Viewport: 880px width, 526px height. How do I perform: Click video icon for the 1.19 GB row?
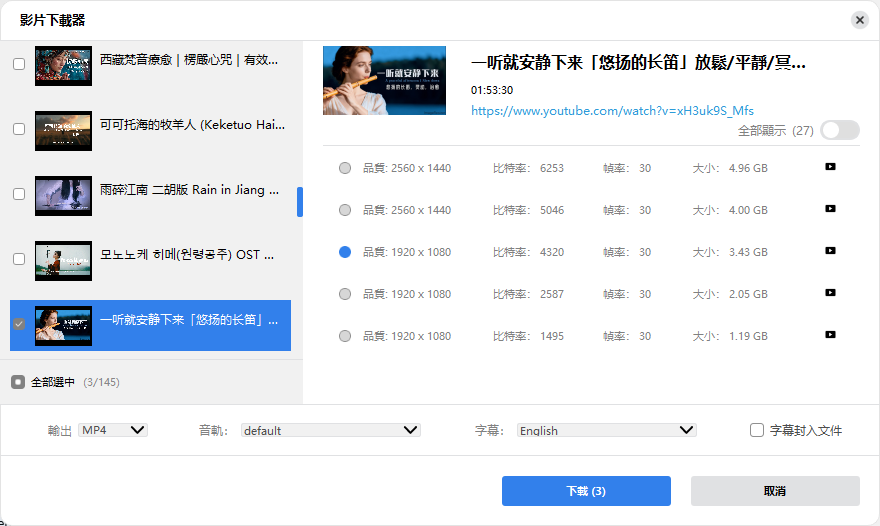pyautogui.click(x=830, y=335)
